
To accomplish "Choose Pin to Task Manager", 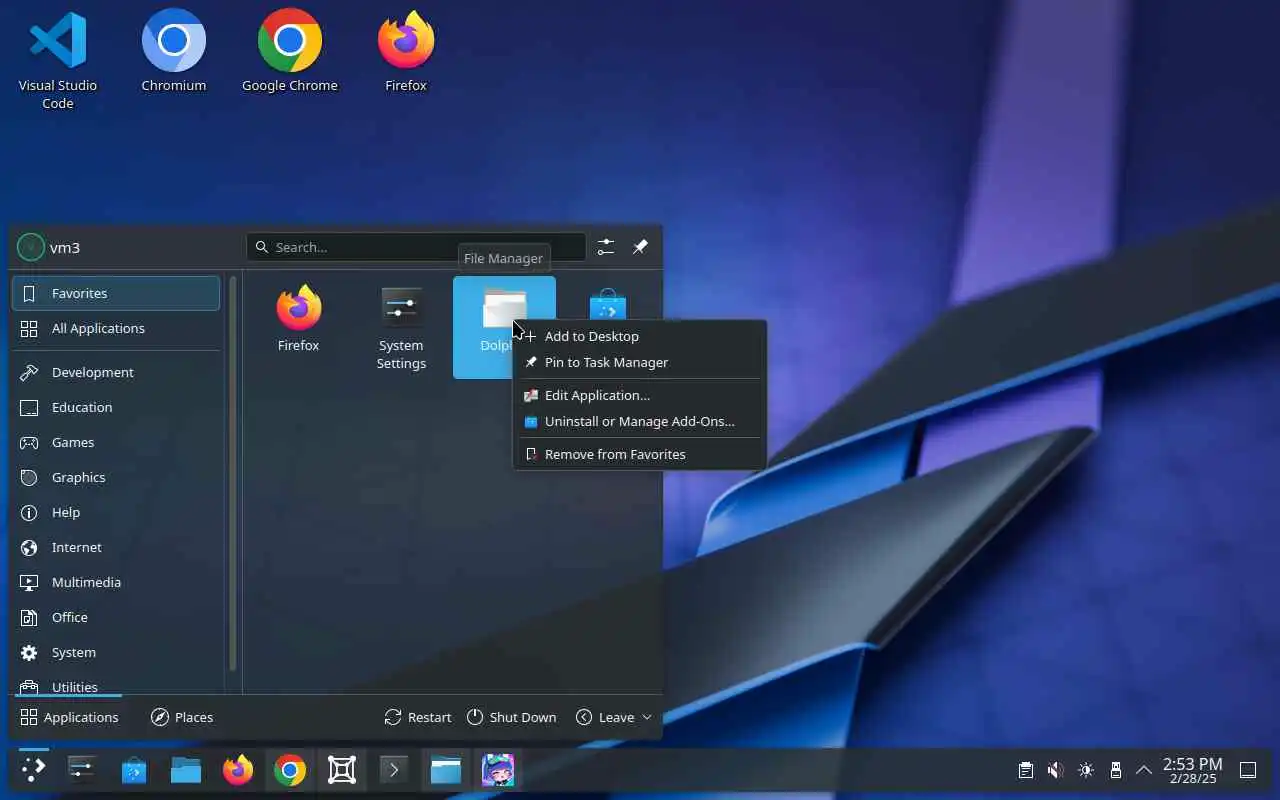I will pos(639,362).
